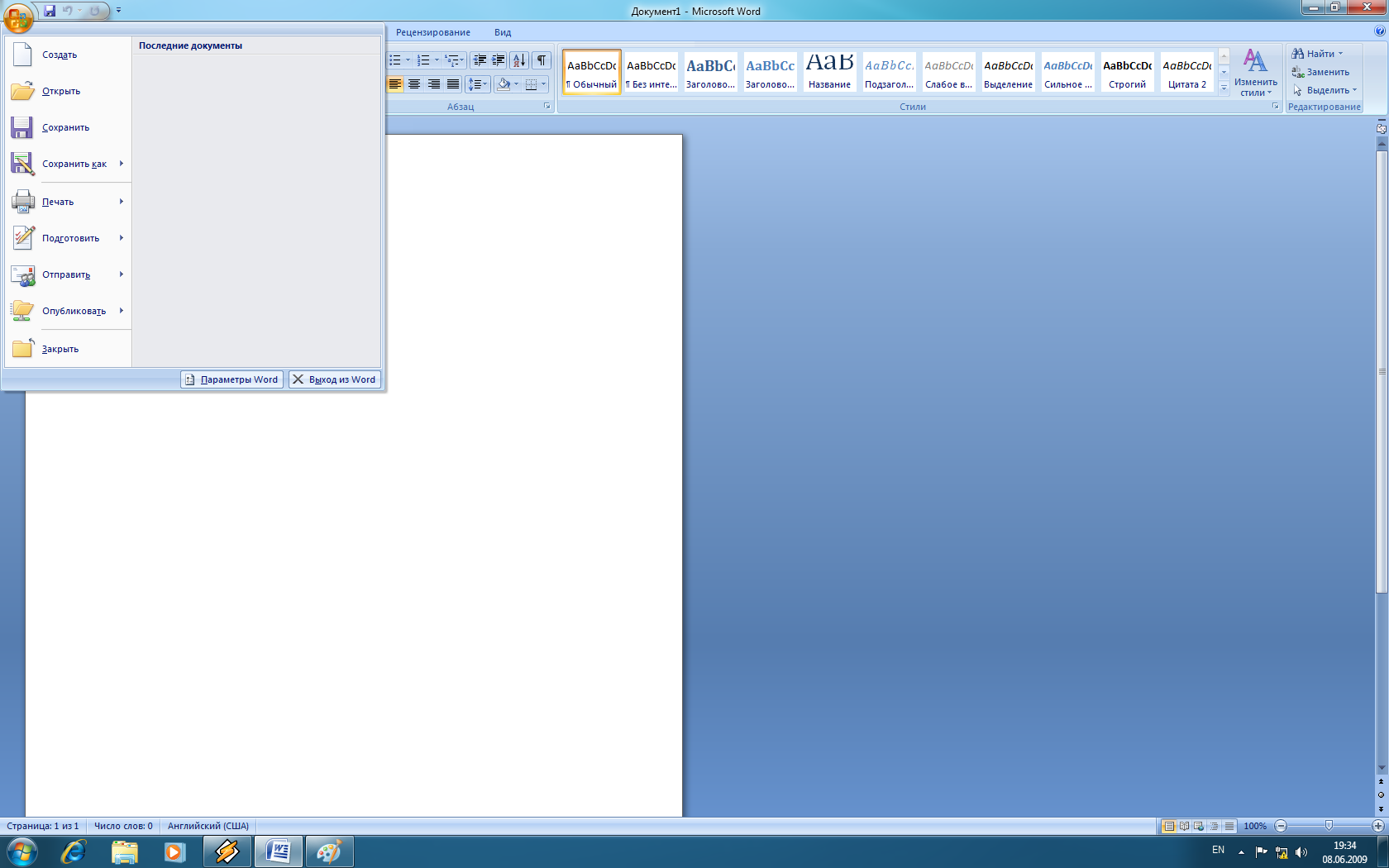The image size is (1389, 868).
Task: Click Изменить стили button
Action: click(1256, 73)
